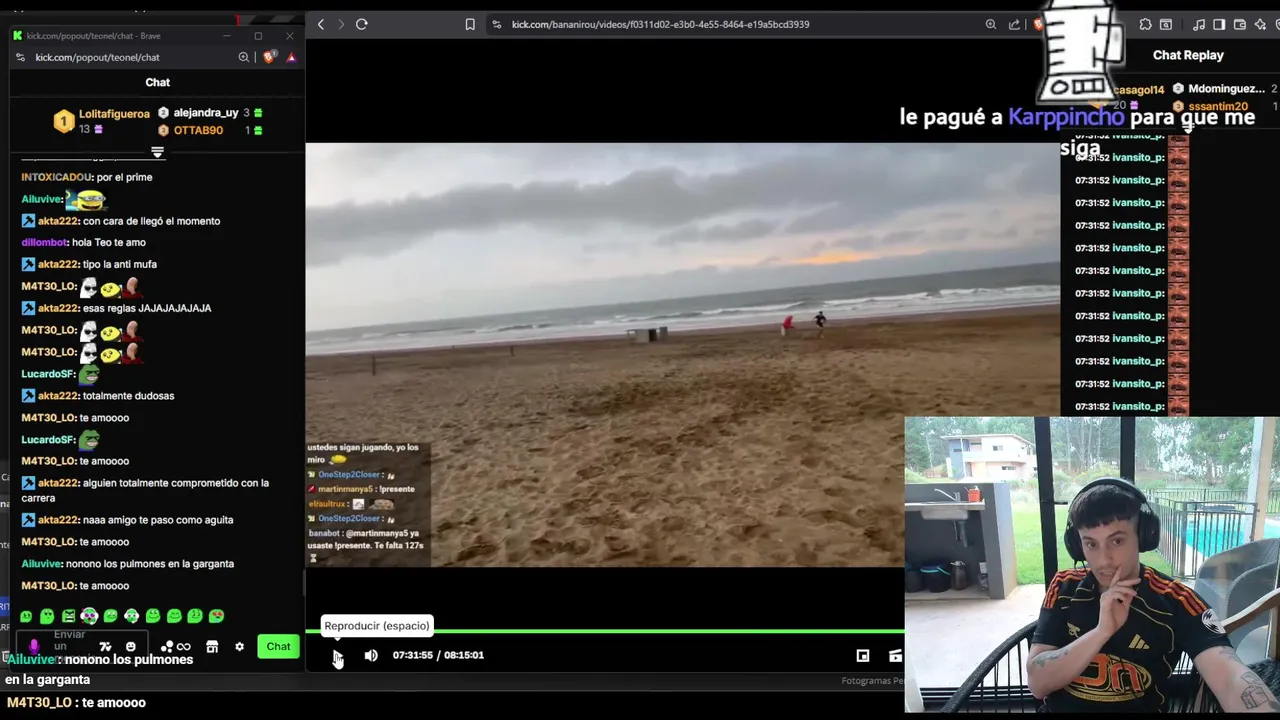Click the share icon in the main toolbar

coord(1015,24)
